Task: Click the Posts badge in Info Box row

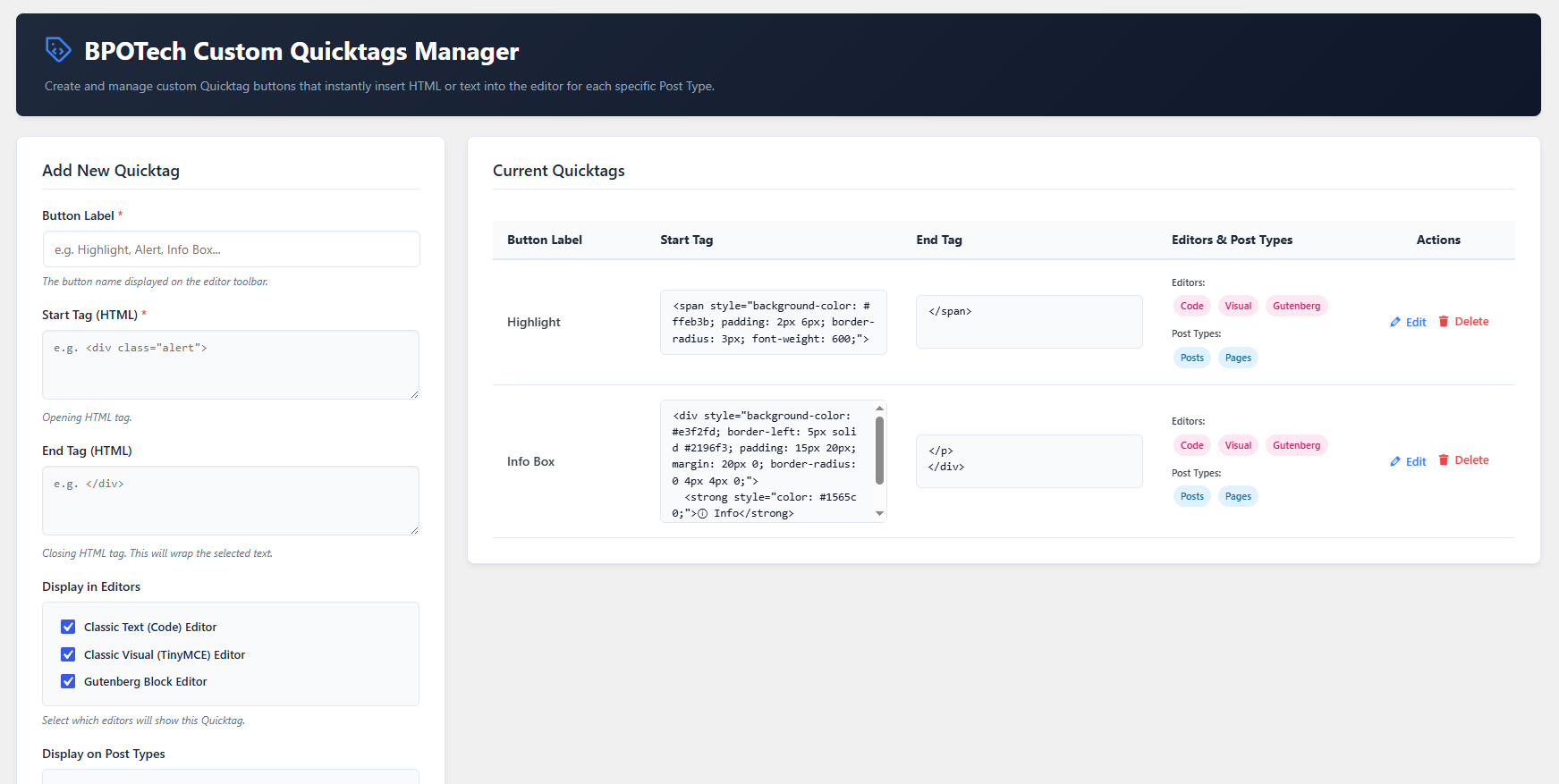Action: click(1191, 496)
